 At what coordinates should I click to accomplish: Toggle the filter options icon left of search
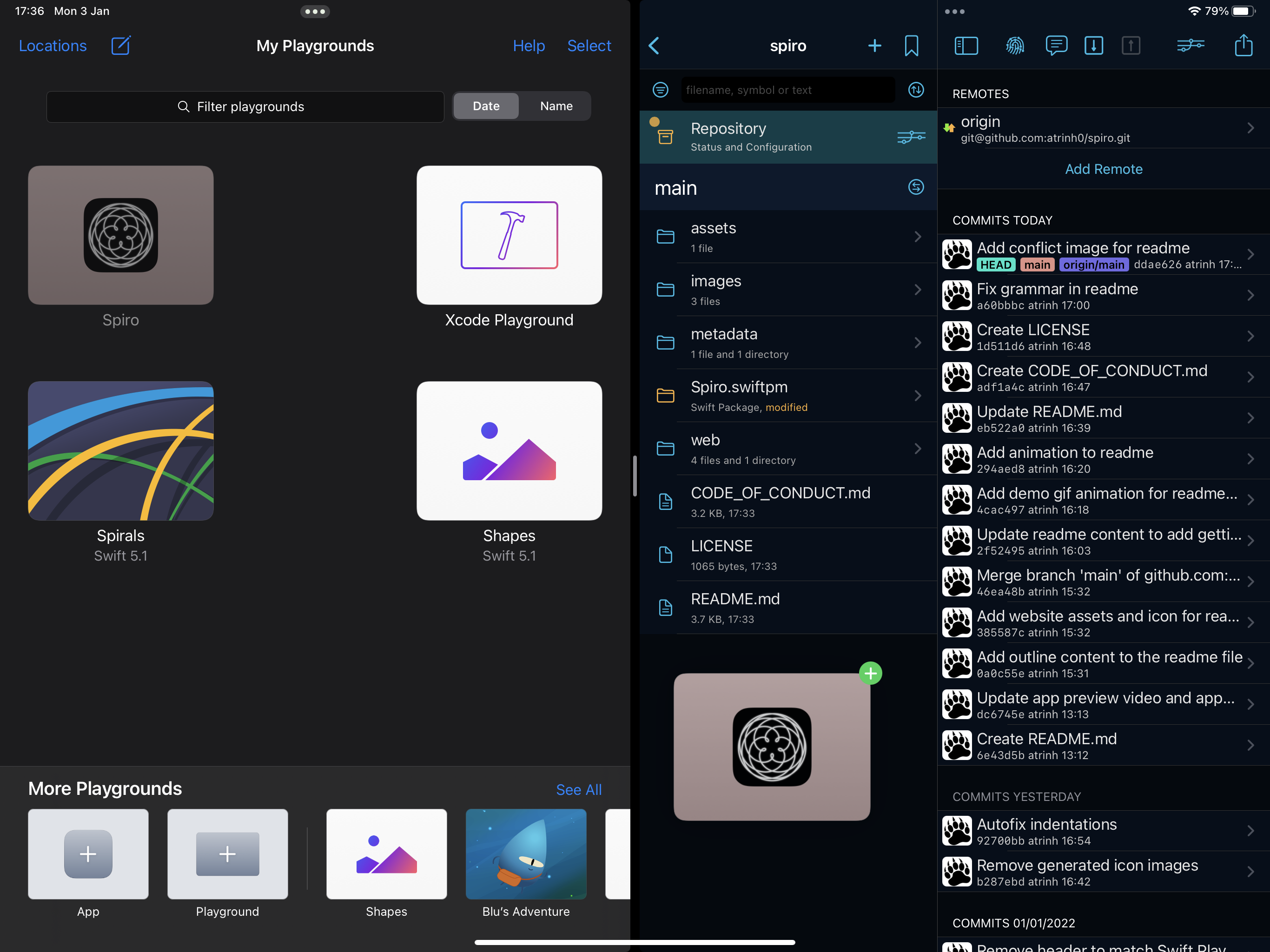660,90
